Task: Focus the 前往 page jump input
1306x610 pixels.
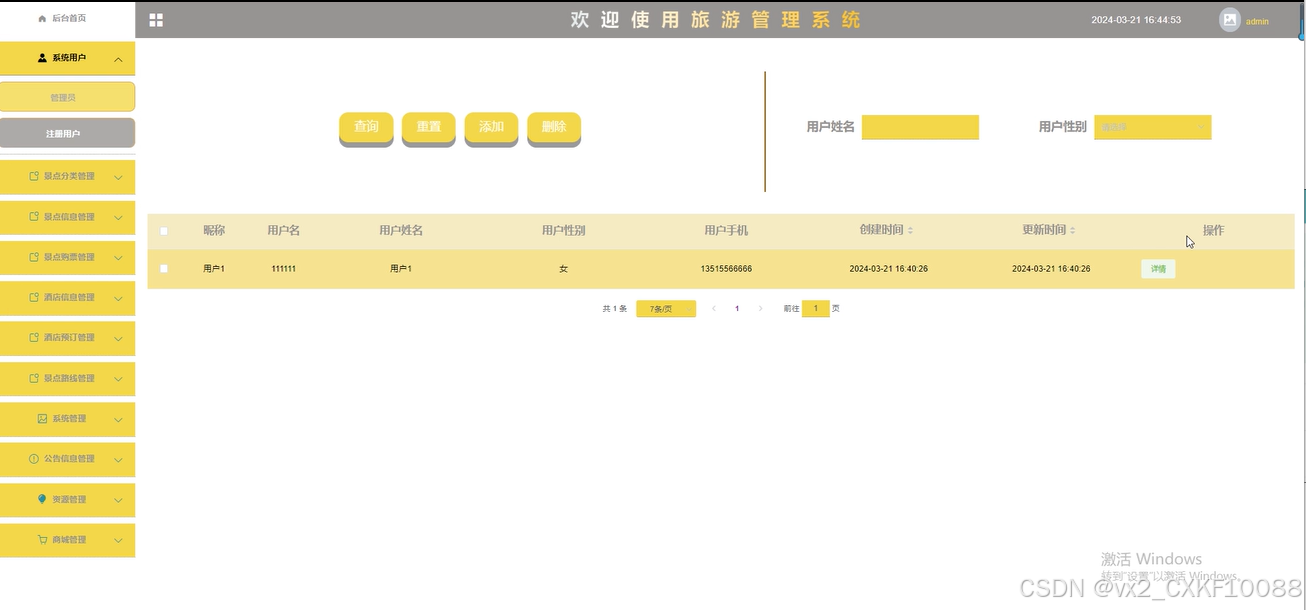Action: pyautogui.click(x=816, y=309)
